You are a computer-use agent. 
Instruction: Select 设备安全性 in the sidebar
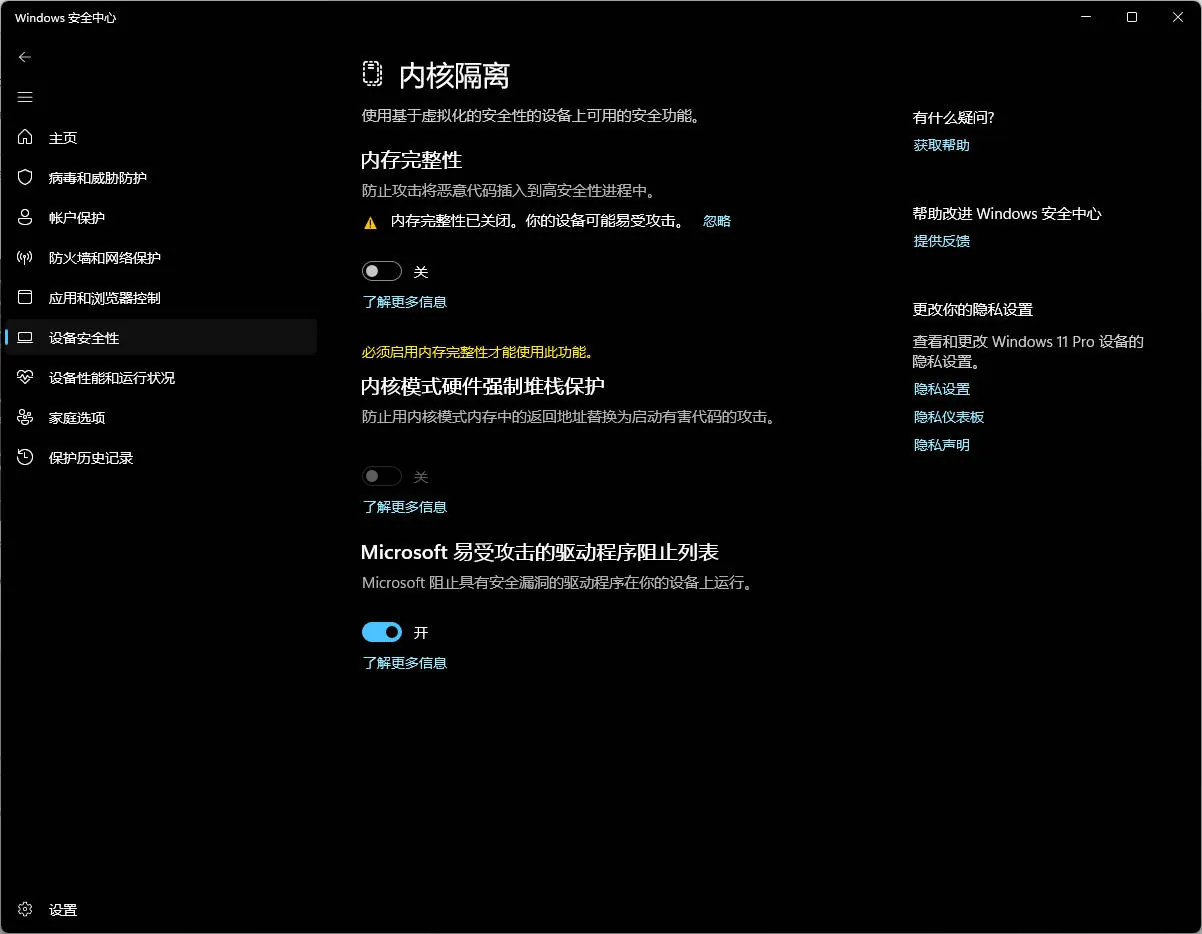[x=84, y=338]
